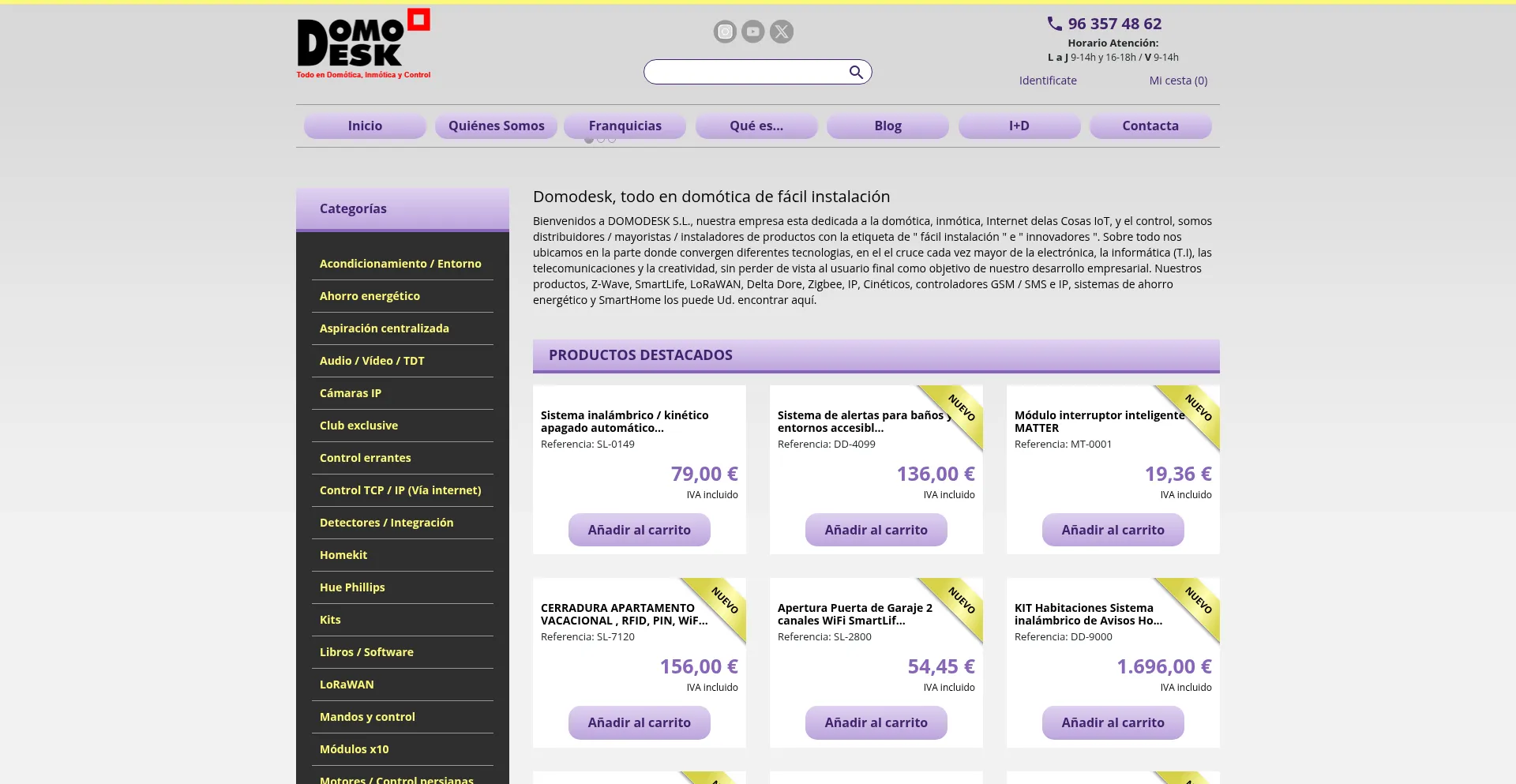Open the Franquicias menu item
The height and width of the screenshot is (784, 1516).
click(x=625, y=126)
